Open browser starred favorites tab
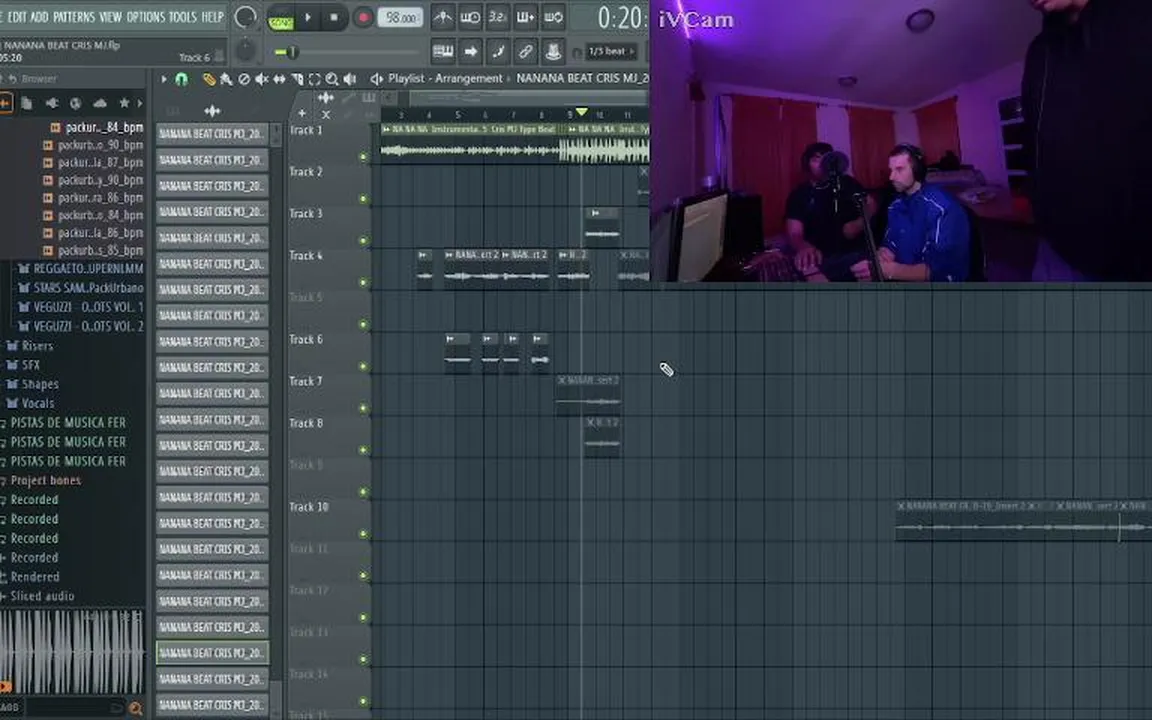The height and width of the screenshot is (720, 1152). (124, 103)
